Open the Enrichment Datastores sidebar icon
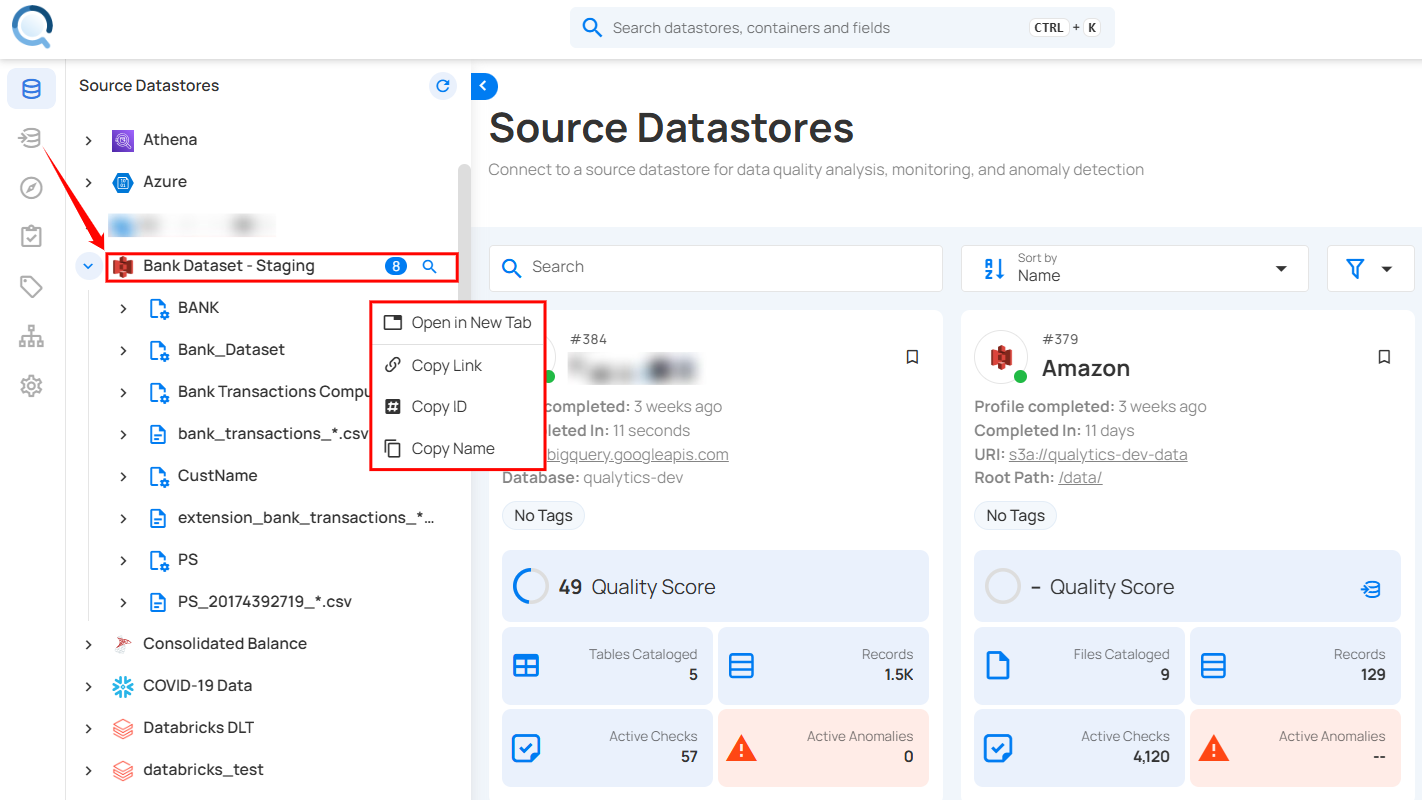This screenshot has height=800, width=1422. coord(31,138)
